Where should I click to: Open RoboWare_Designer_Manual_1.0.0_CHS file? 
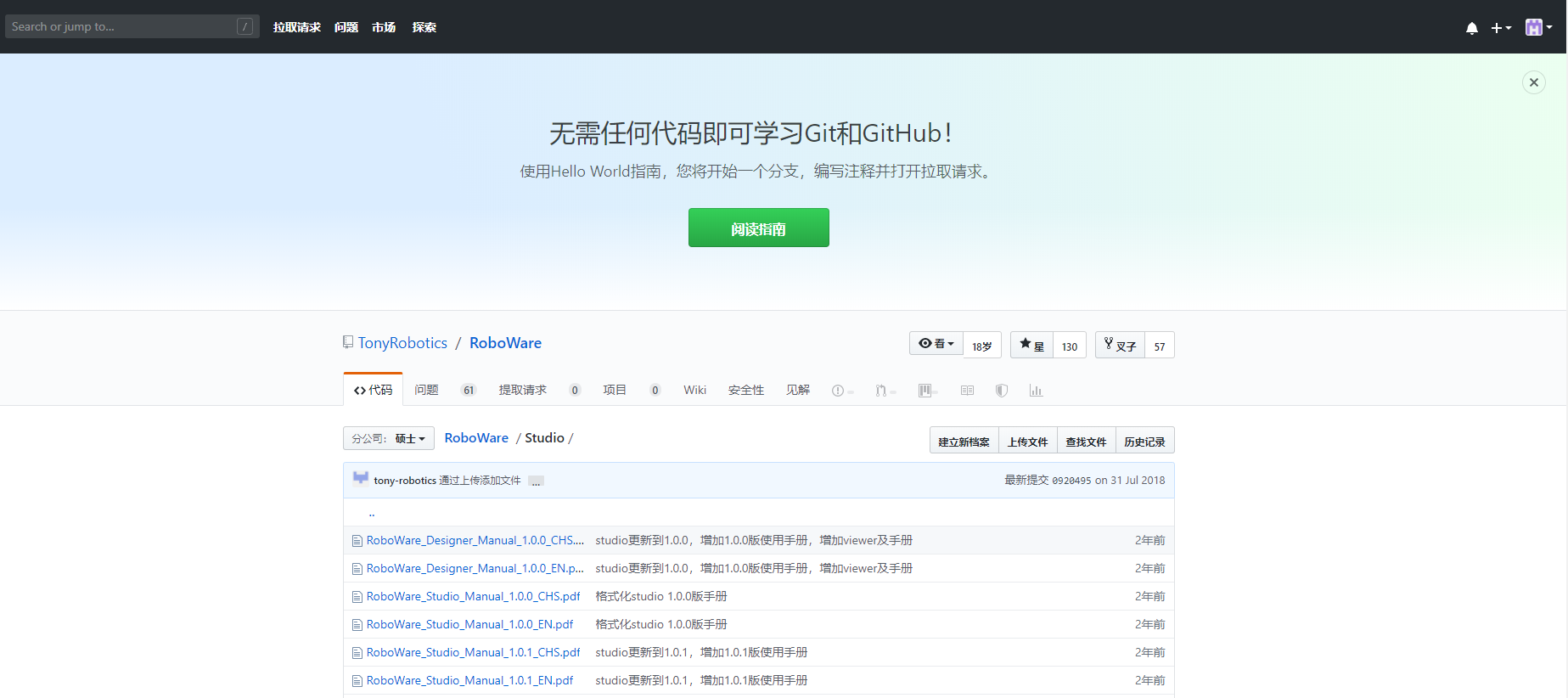(x=475, y=540)
